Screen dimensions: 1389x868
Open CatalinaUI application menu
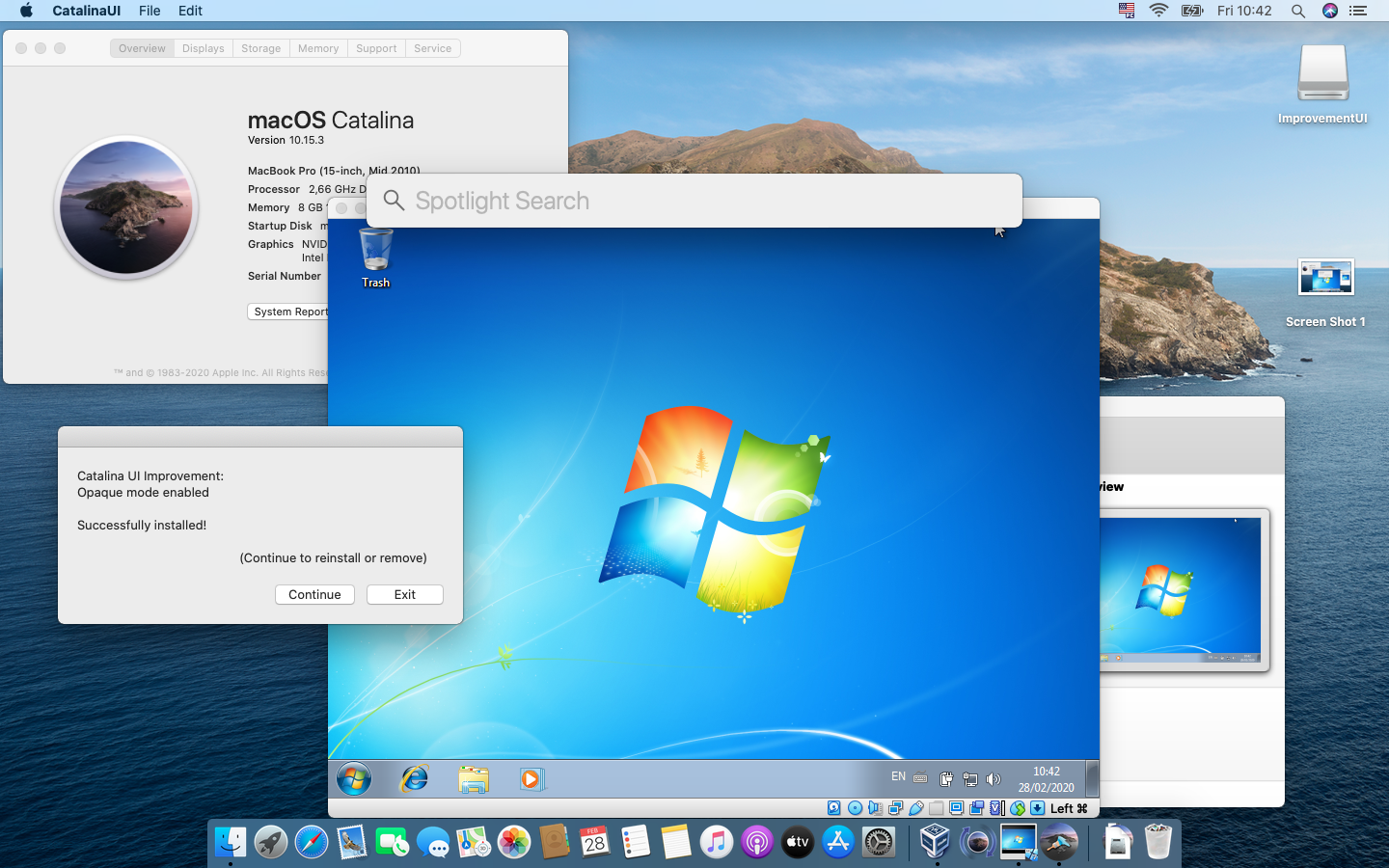(86, 11)
